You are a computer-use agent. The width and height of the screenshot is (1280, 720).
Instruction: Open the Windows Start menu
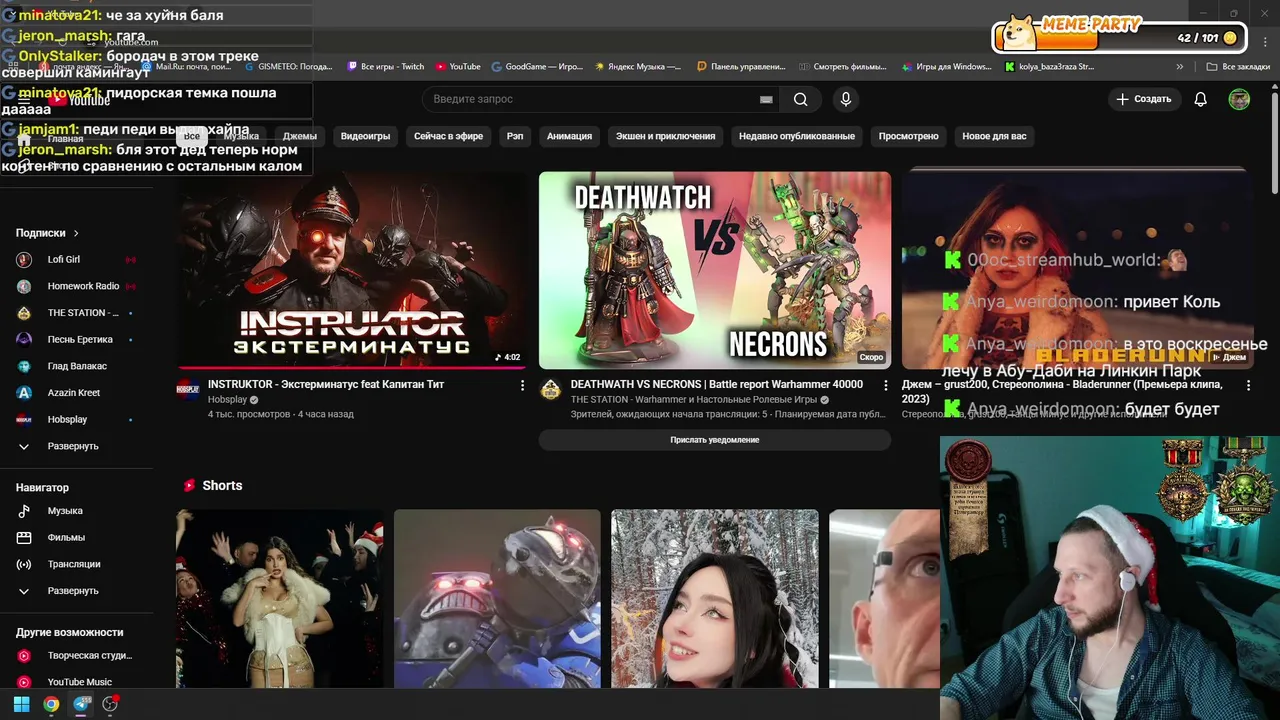[21, 704]
